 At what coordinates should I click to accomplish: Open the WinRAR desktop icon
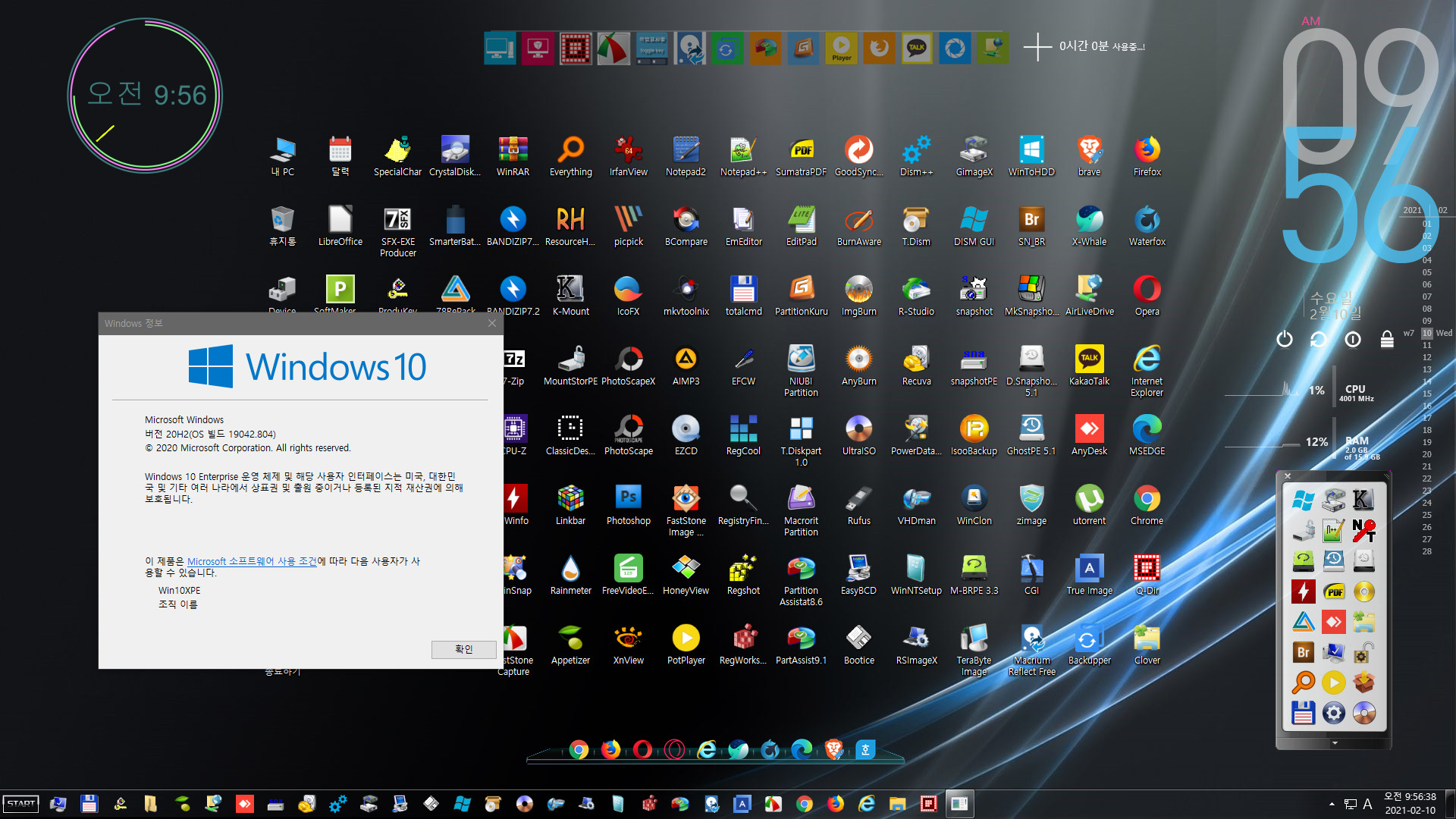click(513, 156)
